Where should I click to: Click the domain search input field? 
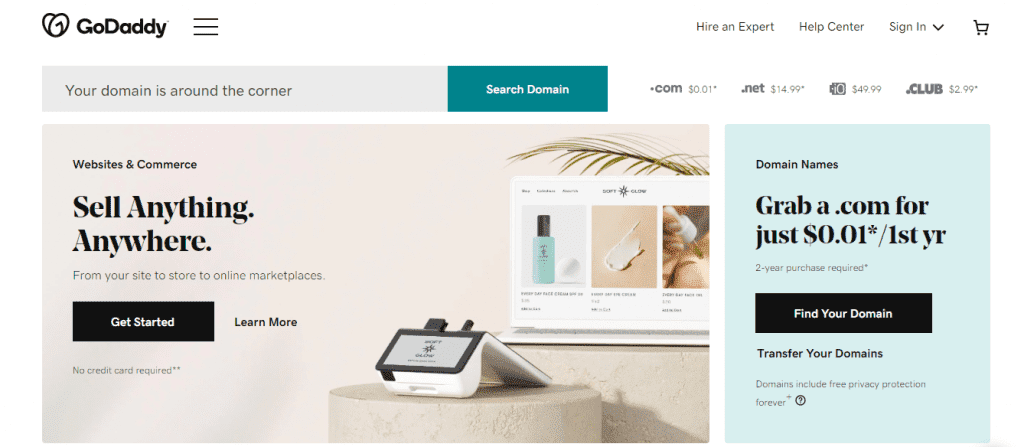[245, 89]
